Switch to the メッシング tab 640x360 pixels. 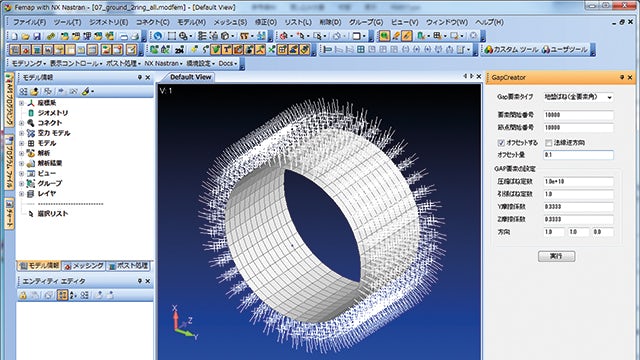(84, 266)
